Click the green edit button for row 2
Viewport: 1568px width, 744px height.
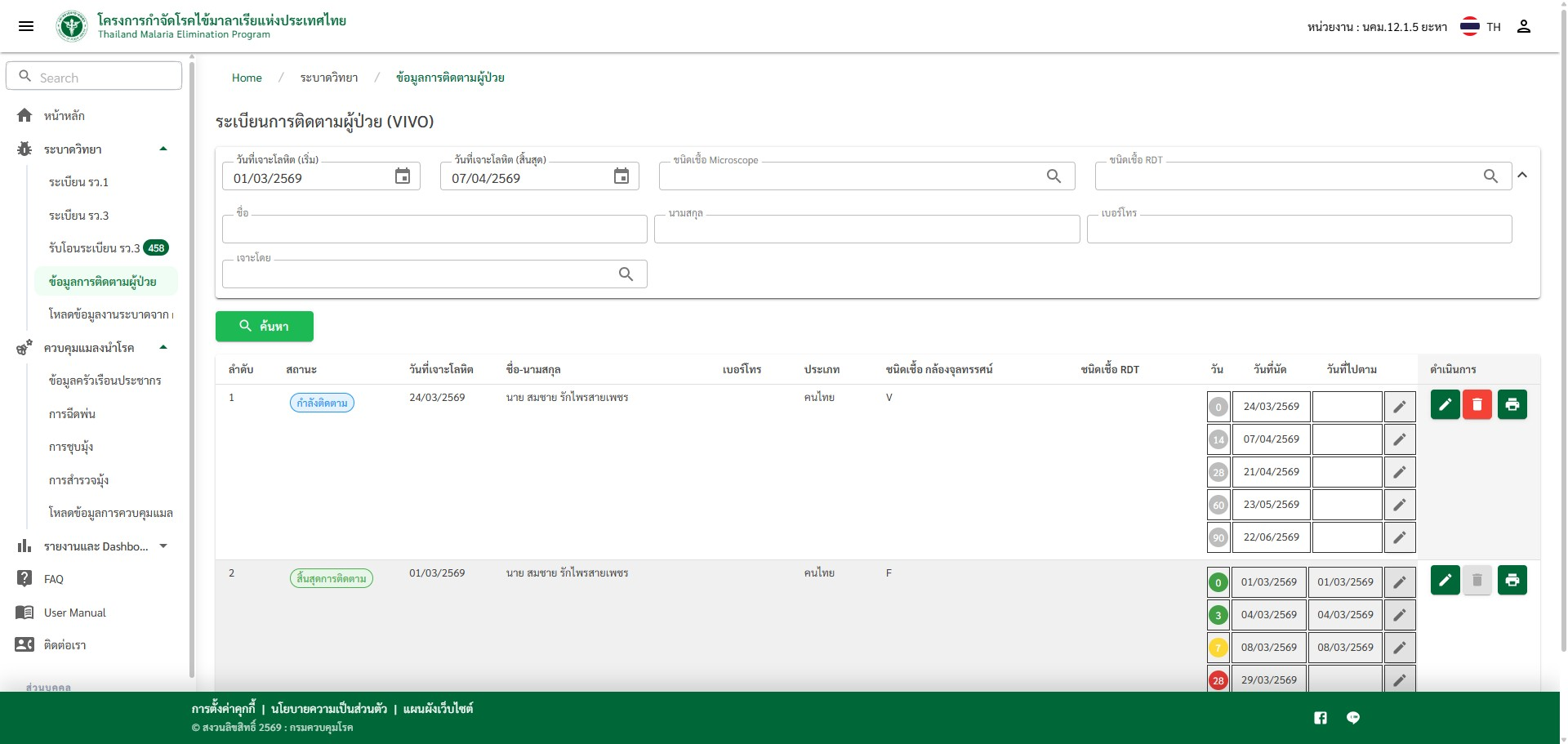click(x=1445, y=580)
